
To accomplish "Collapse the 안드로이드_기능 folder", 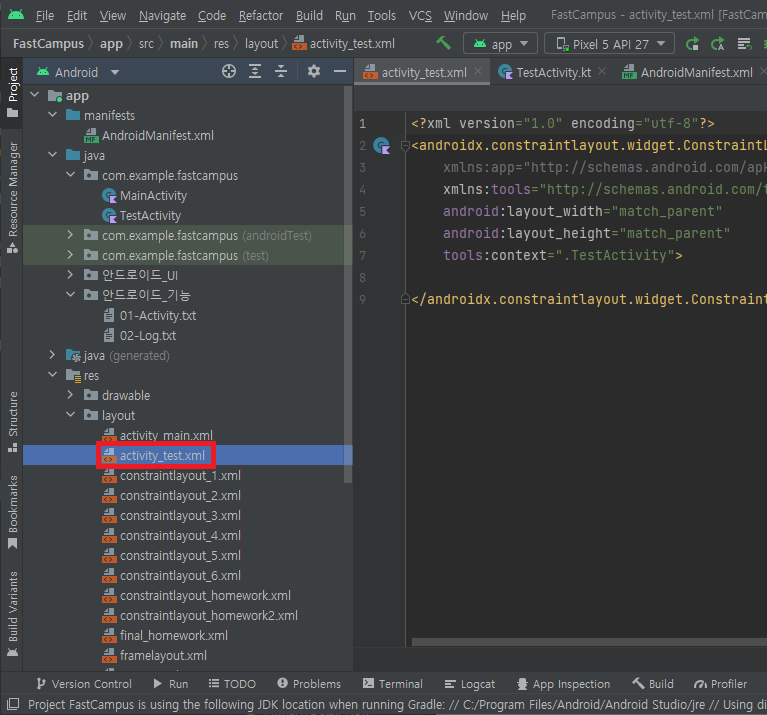I will [70, 294].
